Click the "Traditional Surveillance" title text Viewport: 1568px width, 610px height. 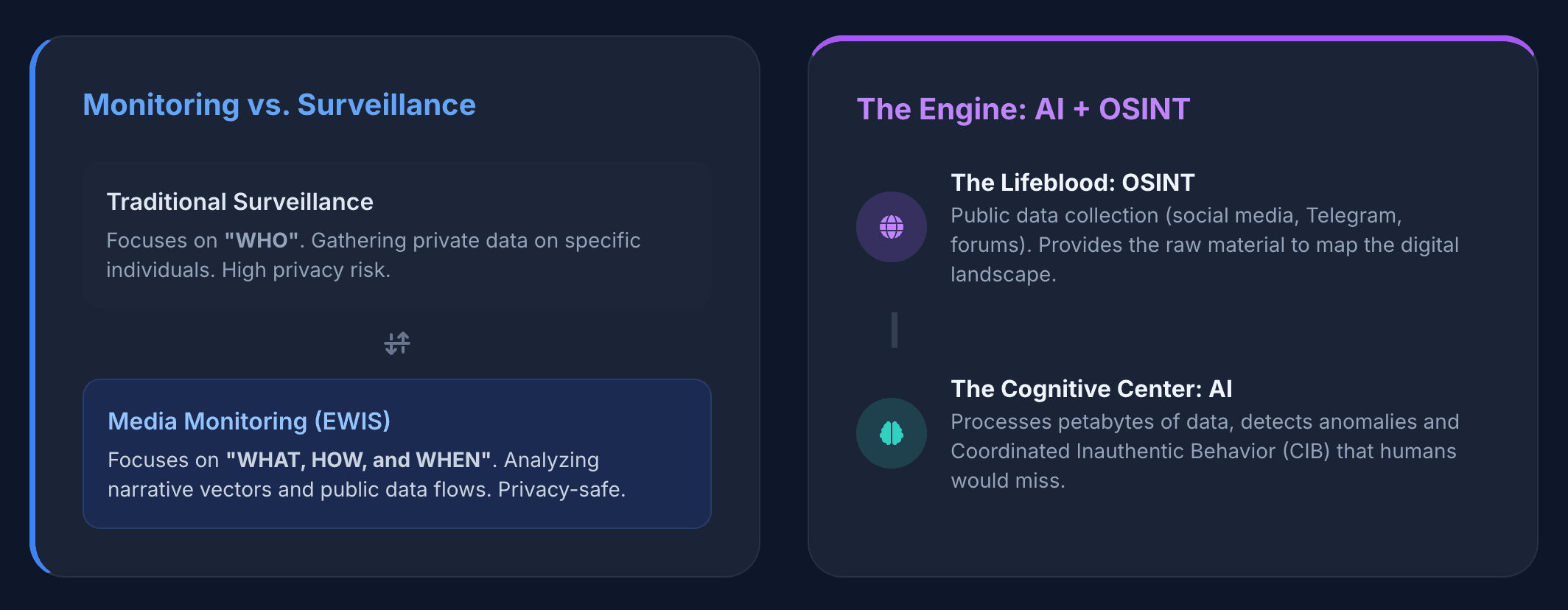pyautogui.click(x=239, y=202)
